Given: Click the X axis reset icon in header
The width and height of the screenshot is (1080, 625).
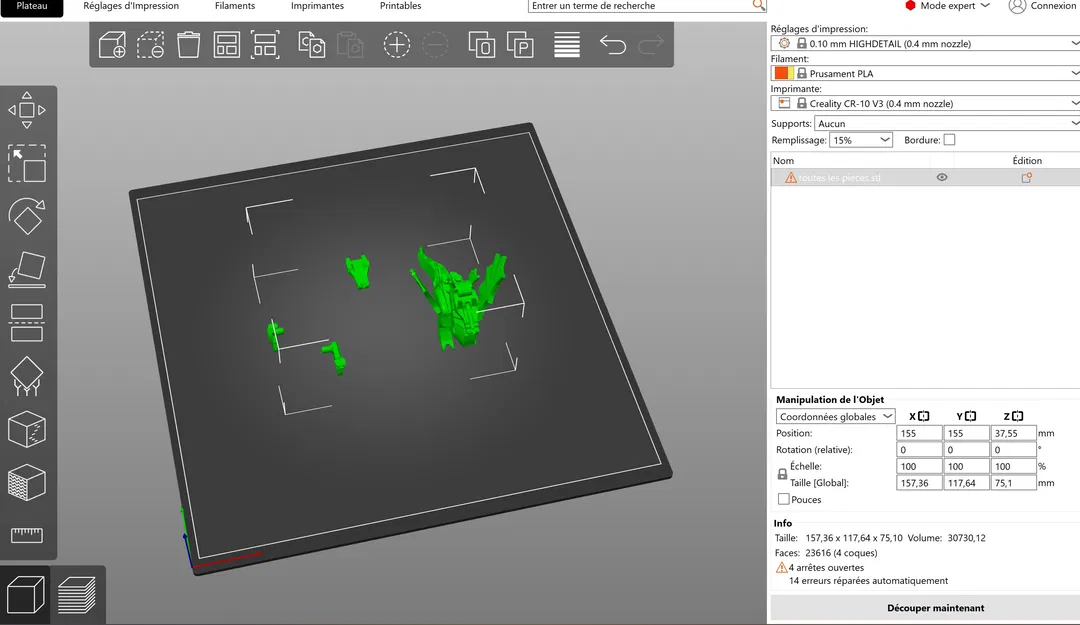Looking at the screenshot, I should 924,416.
